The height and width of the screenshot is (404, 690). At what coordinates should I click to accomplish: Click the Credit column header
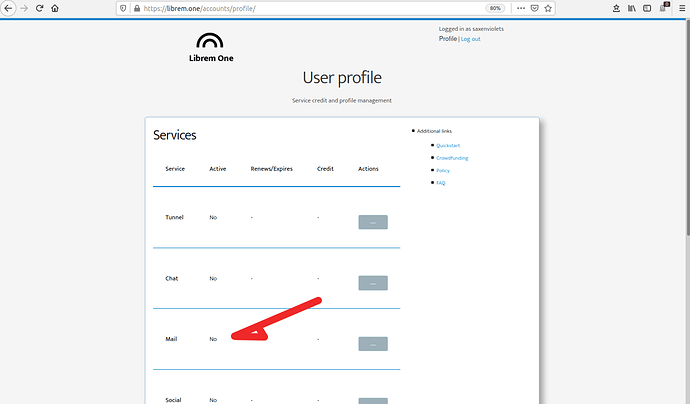coord(325,169)
